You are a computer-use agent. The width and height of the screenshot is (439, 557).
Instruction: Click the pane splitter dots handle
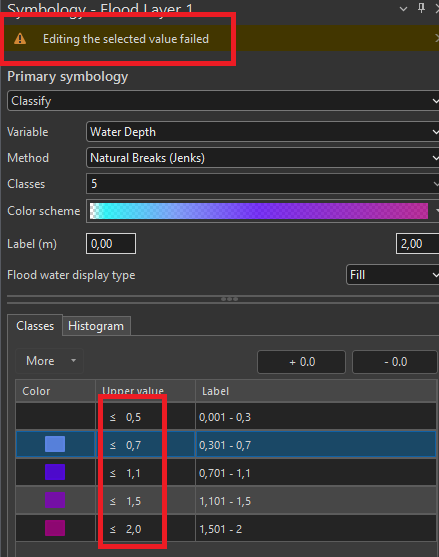(229, 299)
